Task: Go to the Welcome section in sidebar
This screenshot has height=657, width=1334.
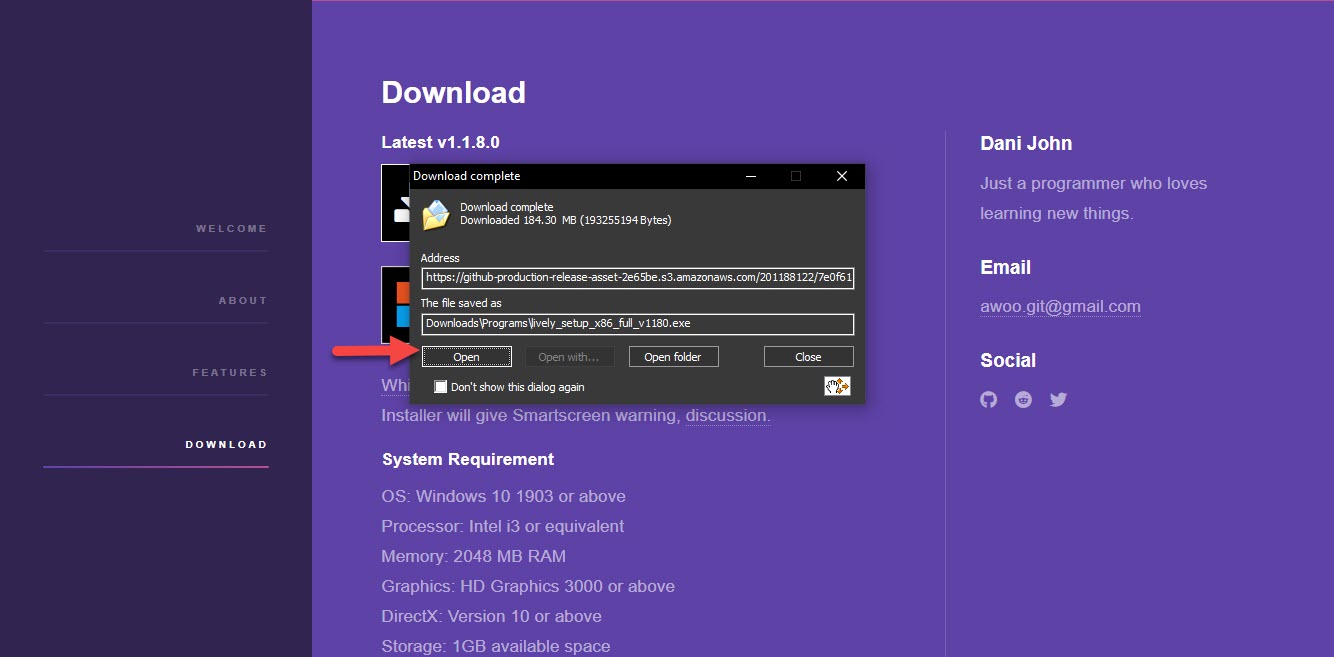Action: click(x=231, y=229)
